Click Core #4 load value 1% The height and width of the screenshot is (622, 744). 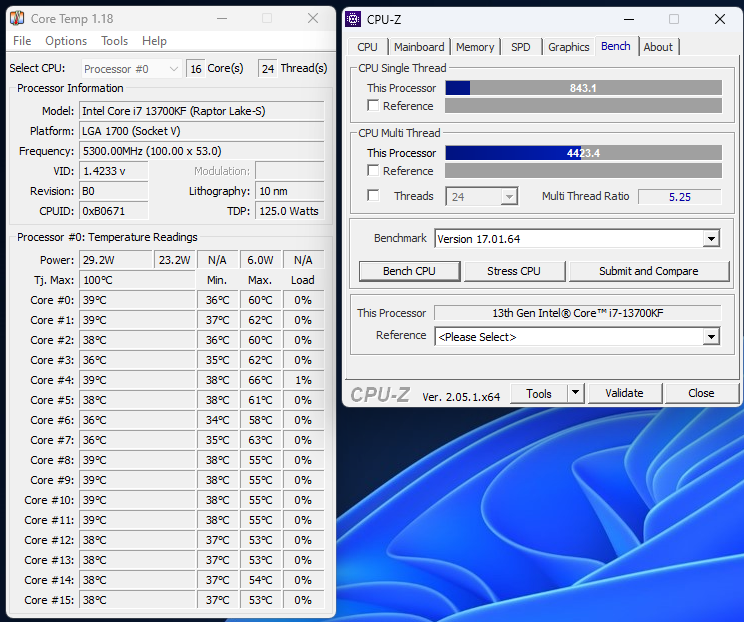303,380
